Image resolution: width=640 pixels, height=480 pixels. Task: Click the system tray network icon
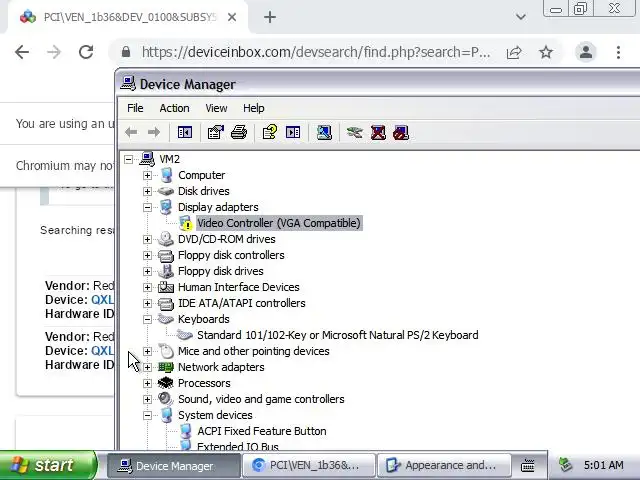566,465
